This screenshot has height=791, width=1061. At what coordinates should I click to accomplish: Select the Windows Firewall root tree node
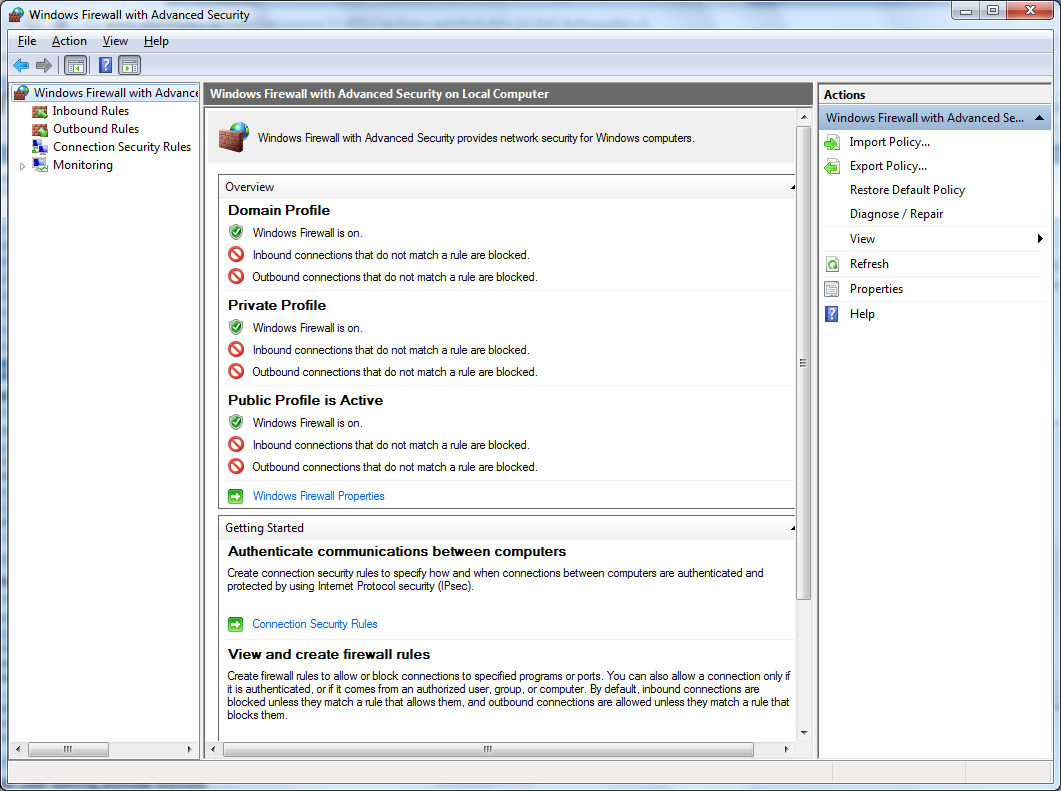116,93
